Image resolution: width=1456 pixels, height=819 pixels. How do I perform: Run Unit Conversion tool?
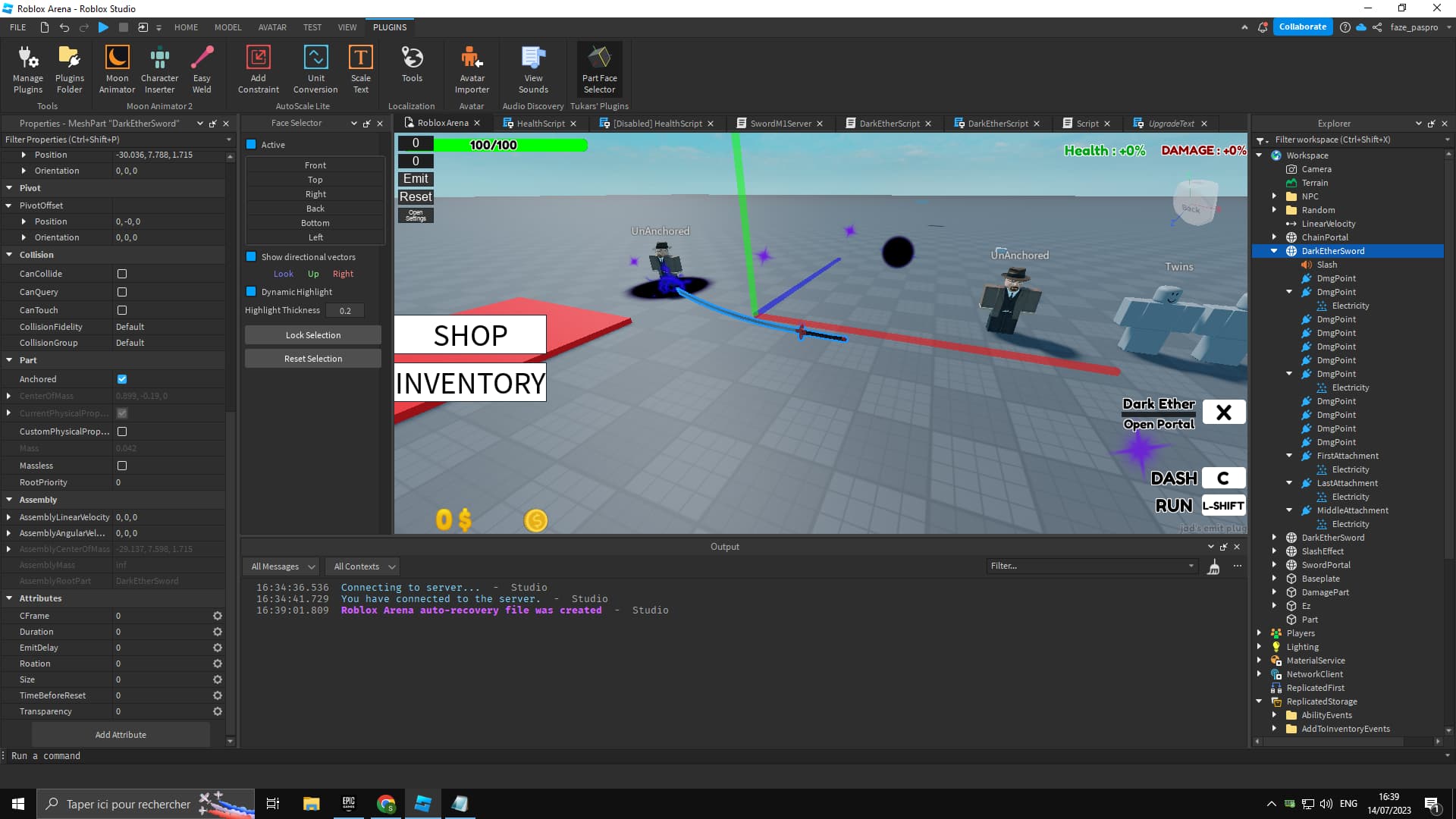pos(315,69)
